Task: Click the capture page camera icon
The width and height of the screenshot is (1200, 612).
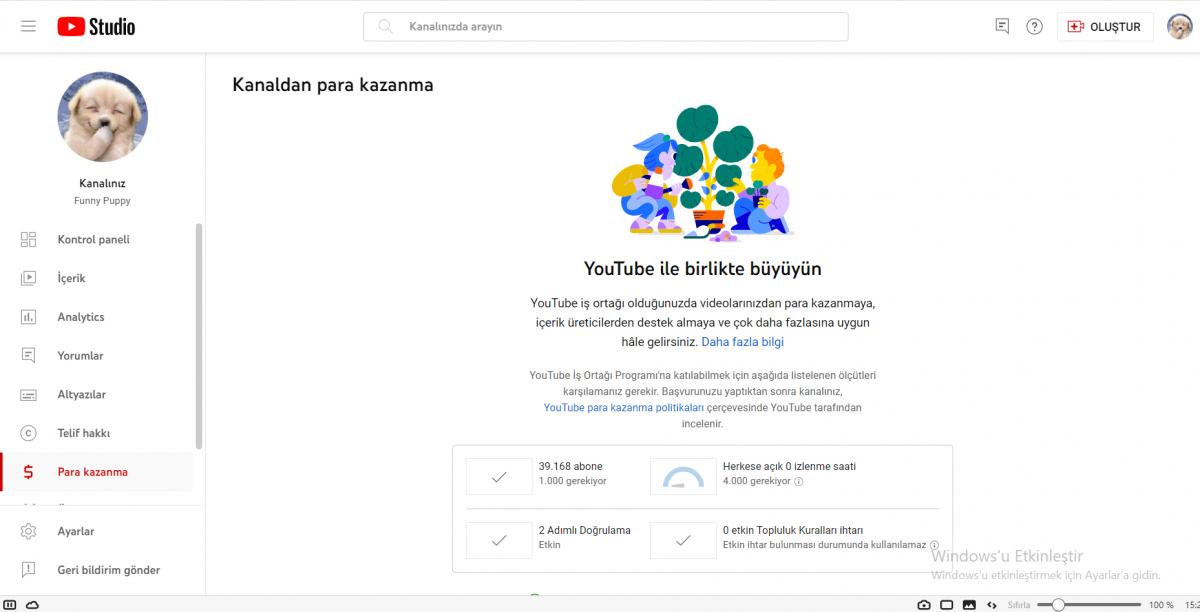Action: click(924, 604)
